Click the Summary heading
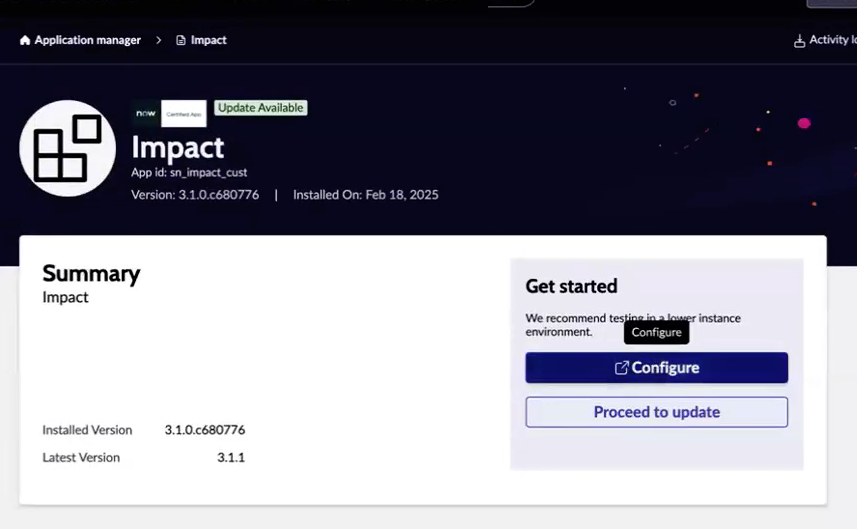This screenshot has height=529, width=857. [91, 273]
